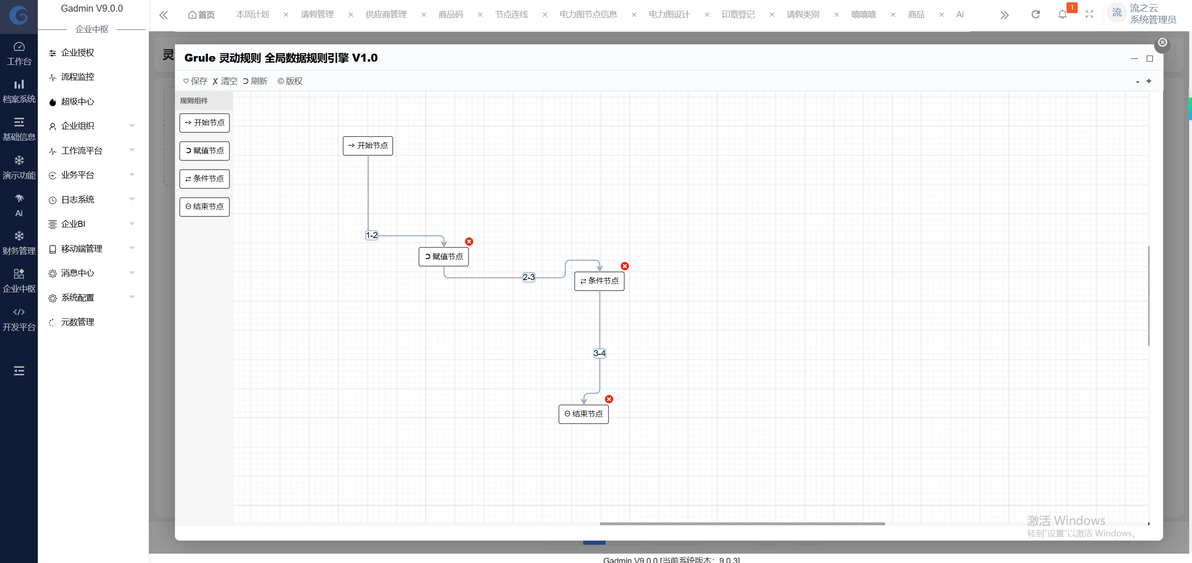The height and width of the screenshot is (563, 1192).
Task: Click the Gadmin logo icon
Action: [x=19, y=15]
